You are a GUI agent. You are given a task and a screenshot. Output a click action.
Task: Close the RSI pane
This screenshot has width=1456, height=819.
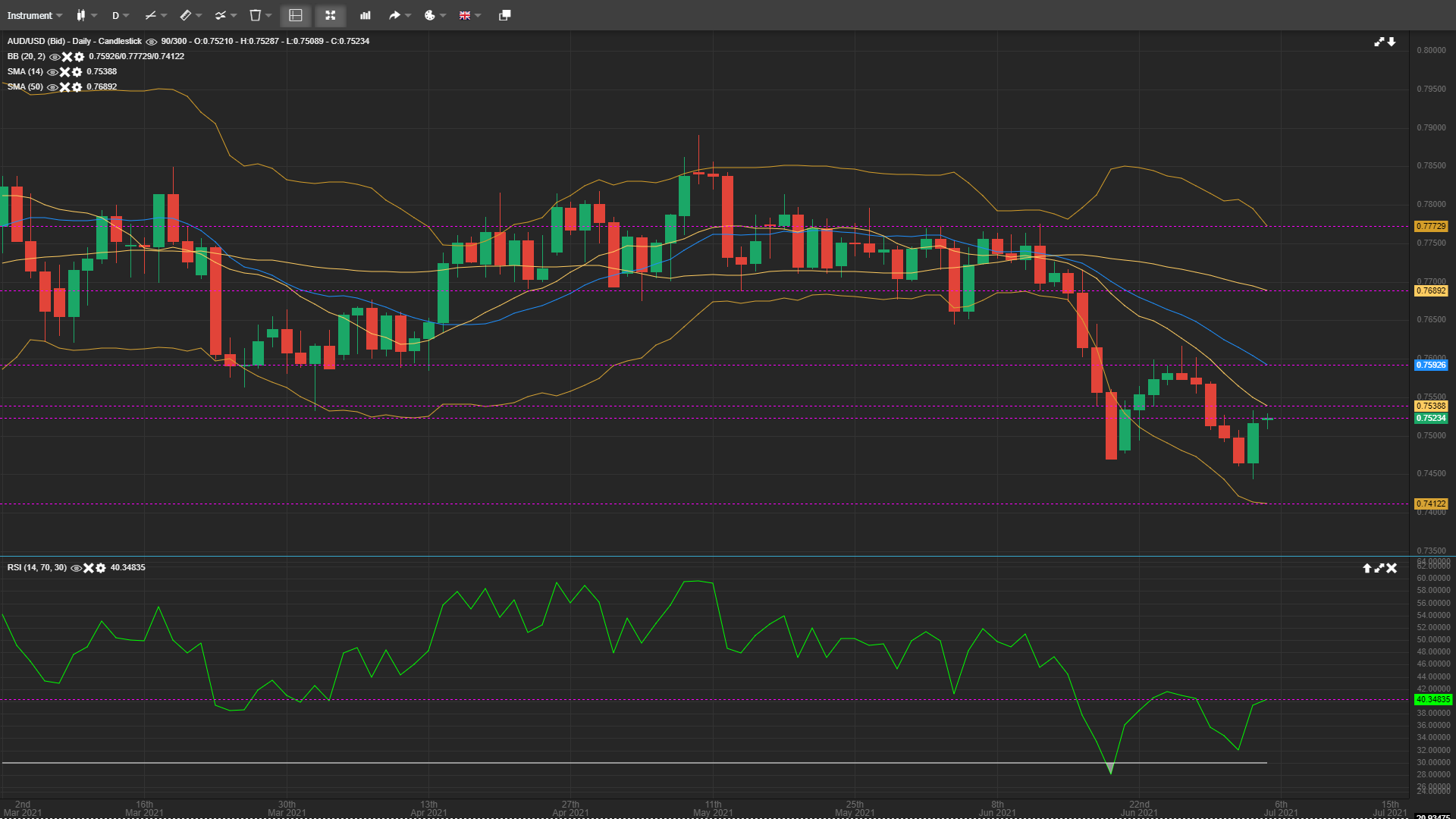point(1392,568)
